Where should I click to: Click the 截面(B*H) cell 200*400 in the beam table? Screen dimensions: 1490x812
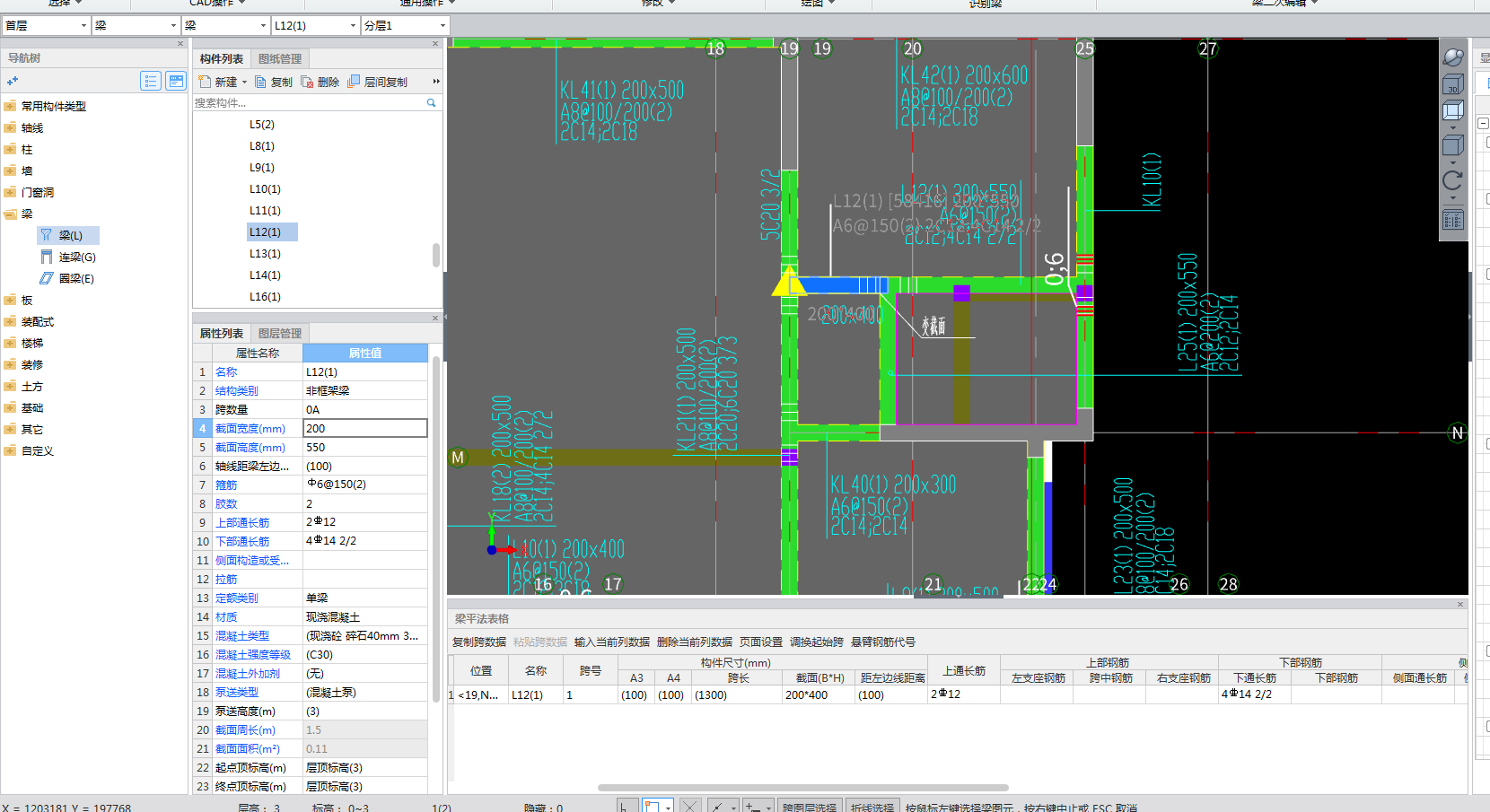point(819,694)
